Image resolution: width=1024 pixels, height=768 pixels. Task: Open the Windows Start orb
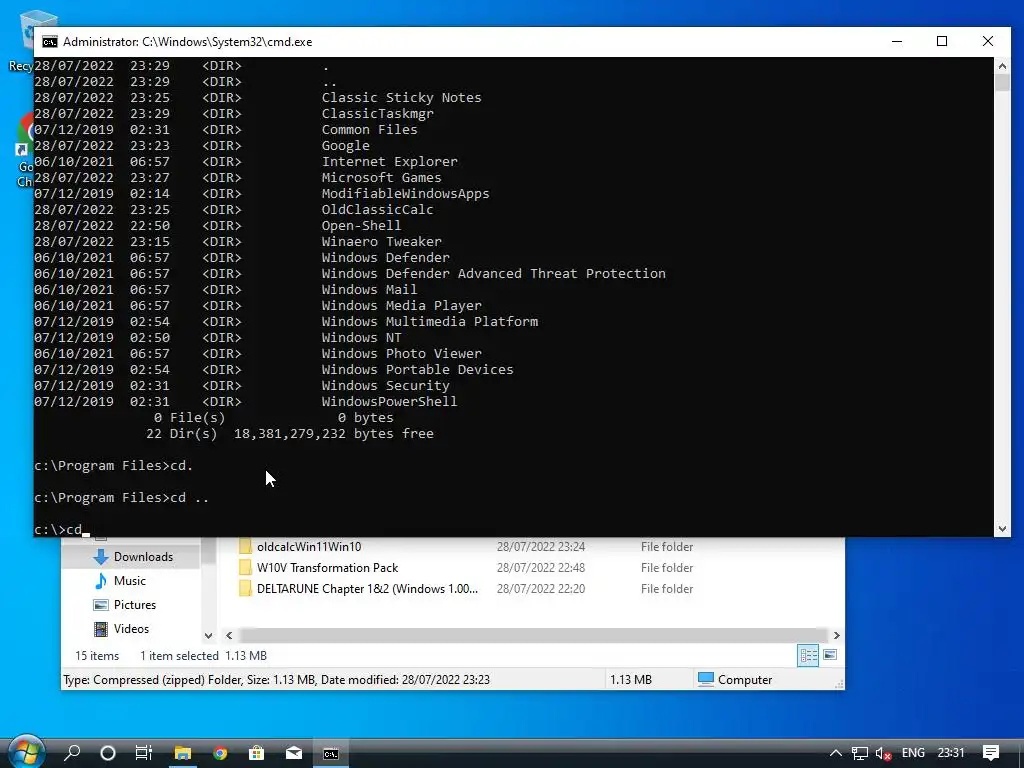(x=25, y=751)
